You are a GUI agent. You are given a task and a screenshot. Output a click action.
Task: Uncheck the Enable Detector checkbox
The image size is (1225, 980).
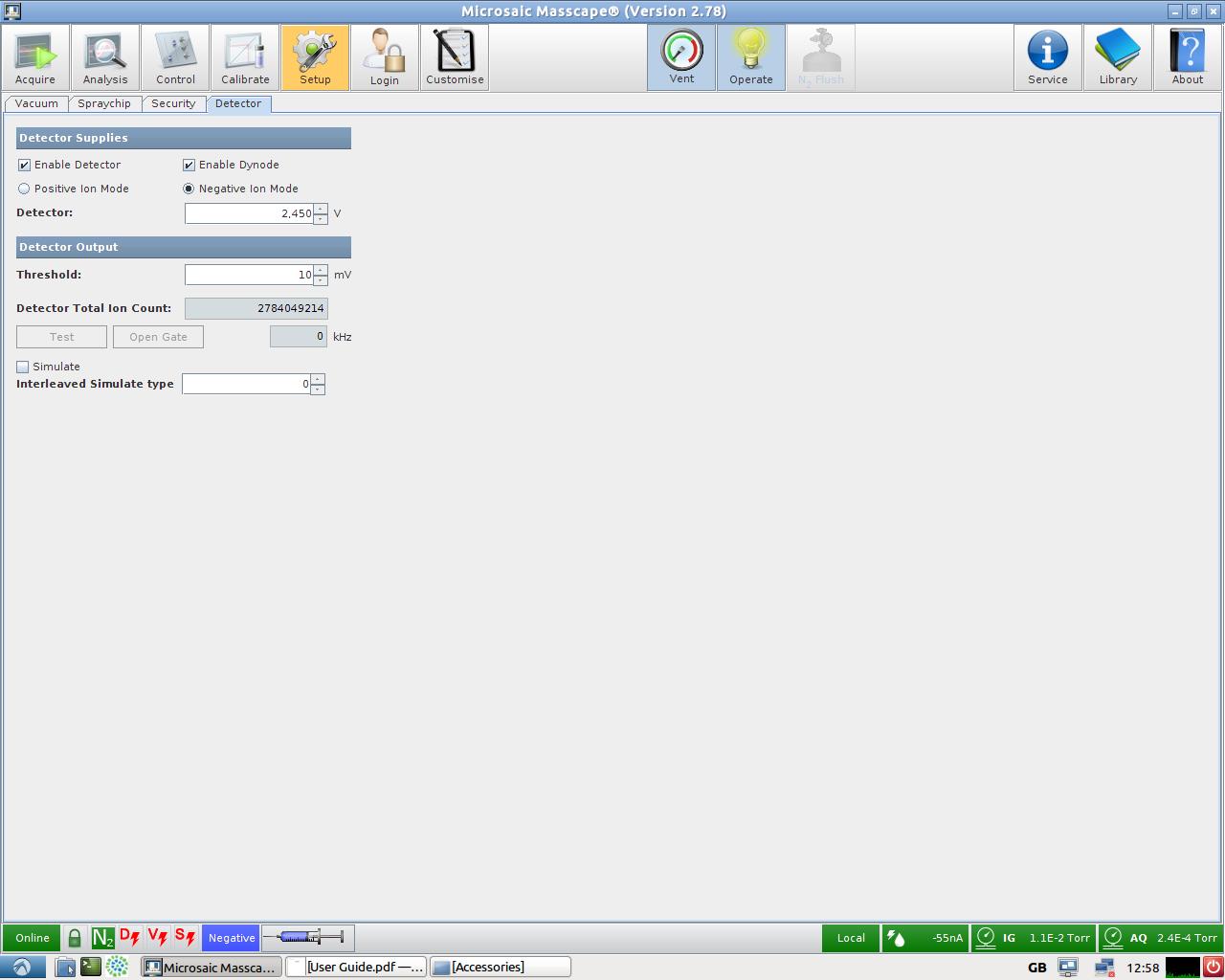point(25,165)
